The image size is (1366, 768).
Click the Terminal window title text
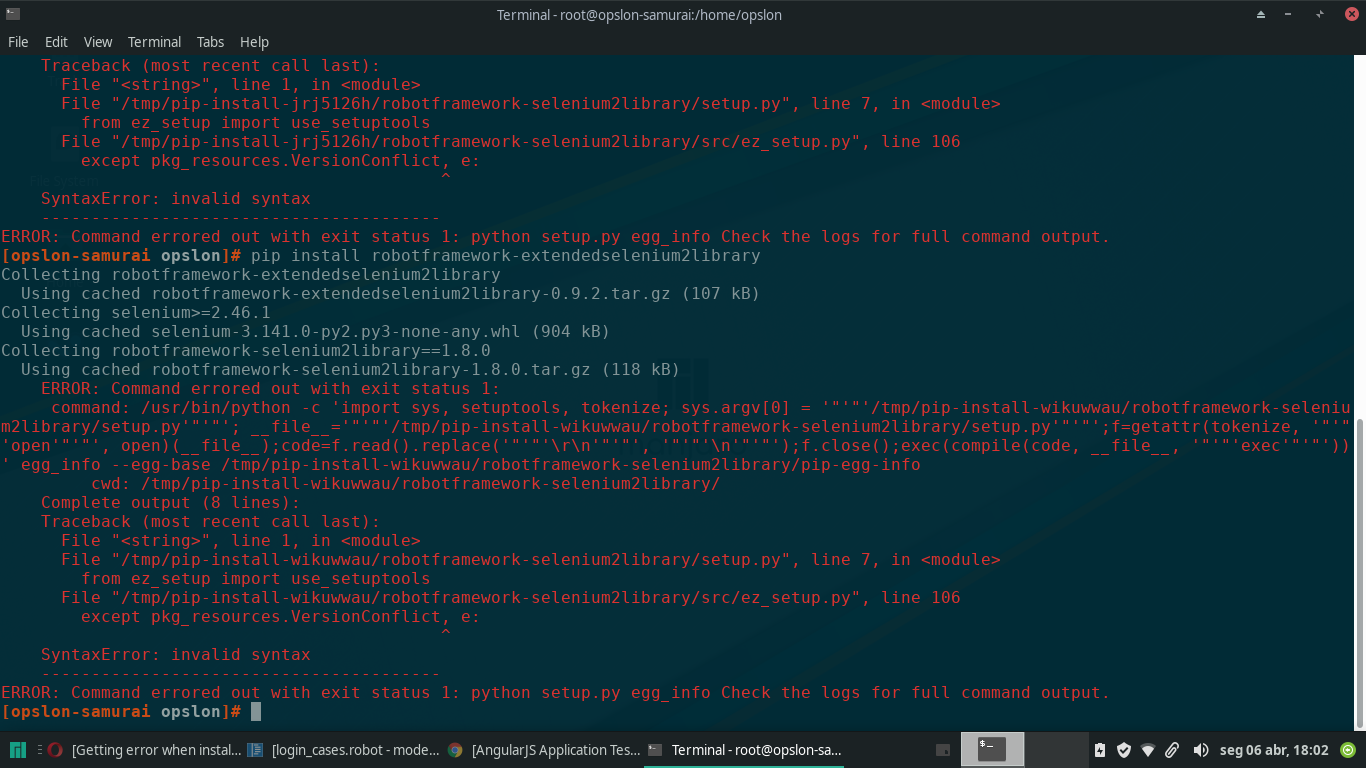pyautogui.click(x=639, y=14)
